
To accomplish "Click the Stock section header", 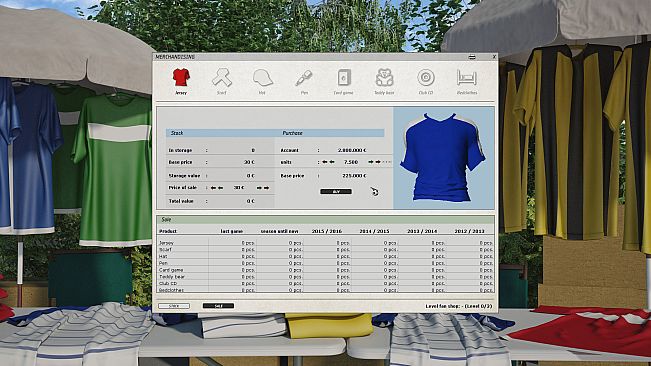I will pyautogui.click(x=177, y=133).
